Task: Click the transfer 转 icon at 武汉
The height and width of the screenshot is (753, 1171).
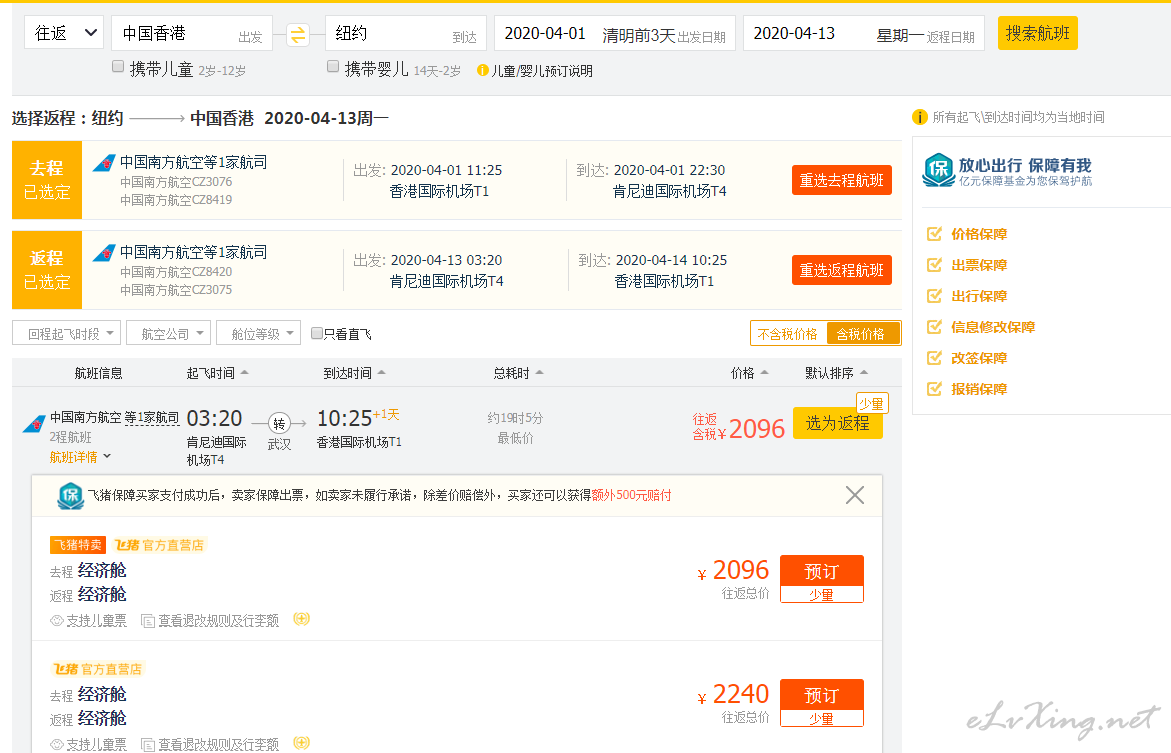Action: 279,424
